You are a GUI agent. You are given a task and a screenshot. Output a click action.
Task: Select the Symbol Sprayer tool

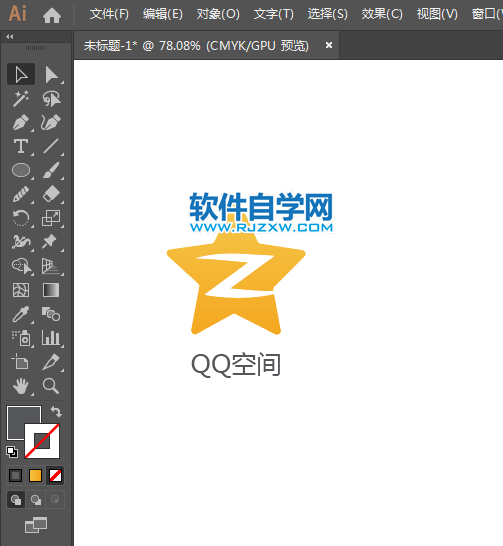pyautogui.click(x=22, y=338)
